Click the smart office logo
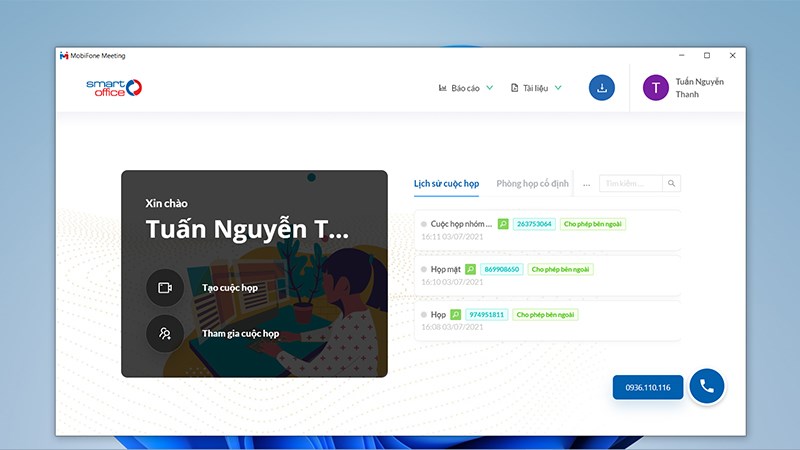 tap(114, 88)
